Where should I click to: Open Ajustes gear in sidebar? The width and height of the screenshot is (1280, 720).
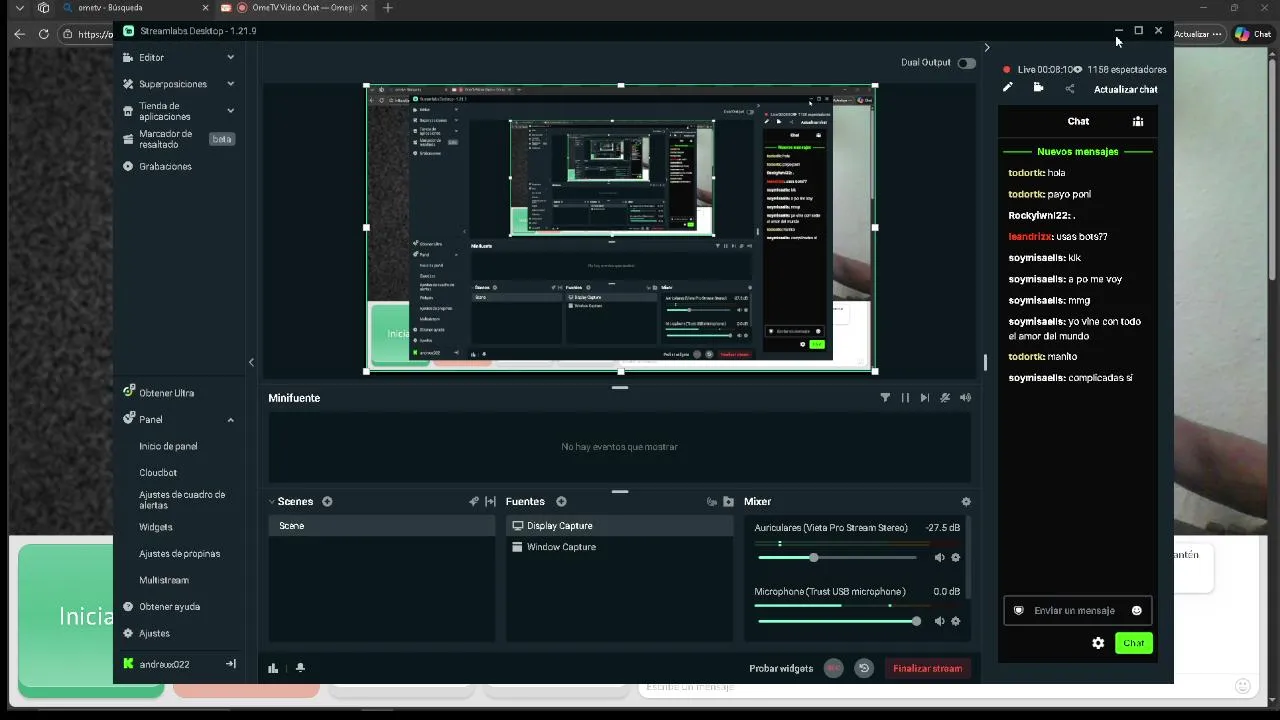pyautogui.click(x=128, y=633)
